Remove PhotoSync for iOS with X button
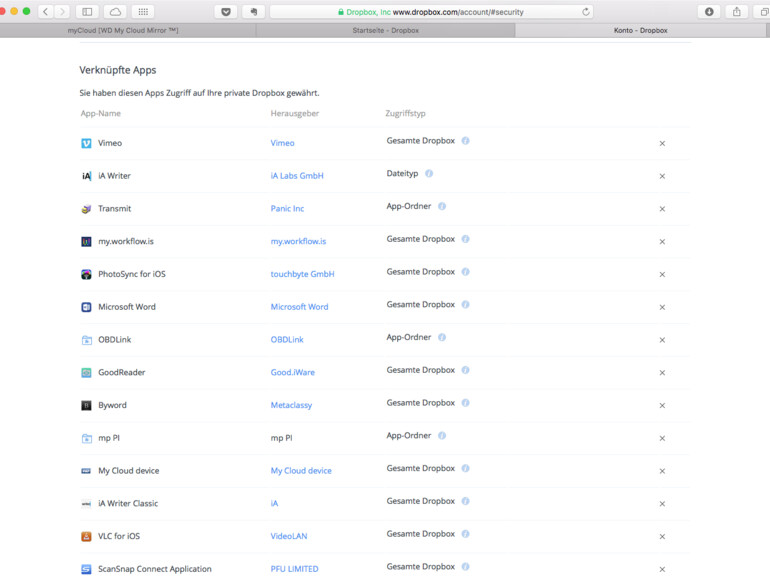 tap(662, 275)
